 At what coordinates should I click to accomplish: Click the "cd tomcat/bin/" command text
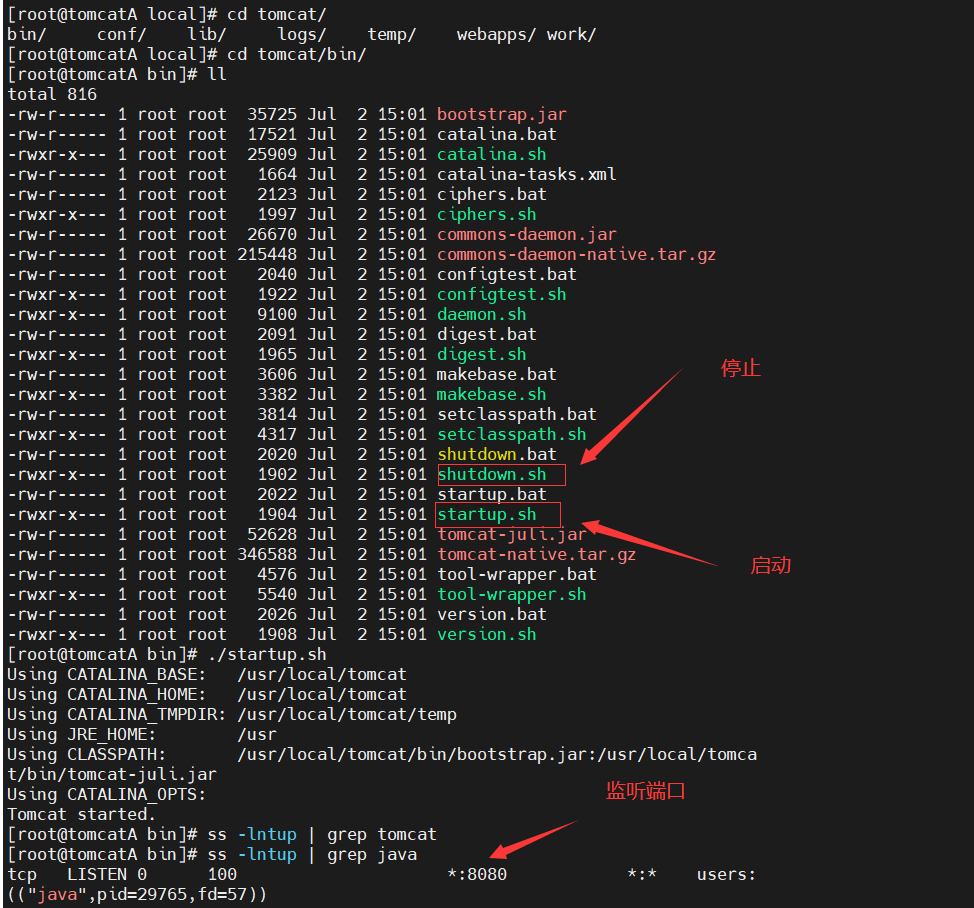[x=297, y=55]
